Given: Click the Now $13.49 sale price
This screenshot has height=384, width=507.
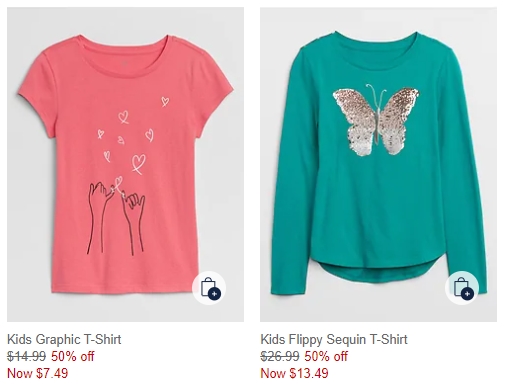Looking at the screenshot, I should (294, 373).
